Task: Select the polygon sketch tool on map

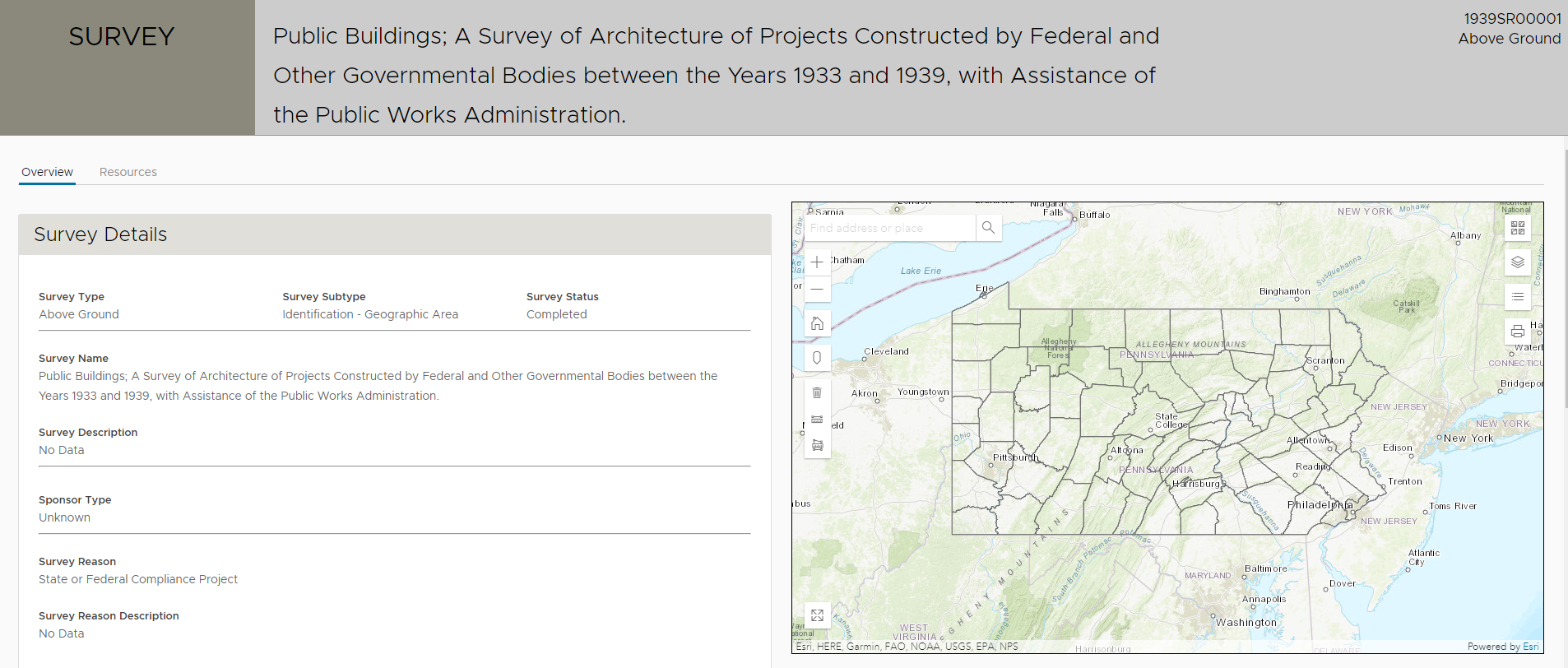Action: pos(817,358)
